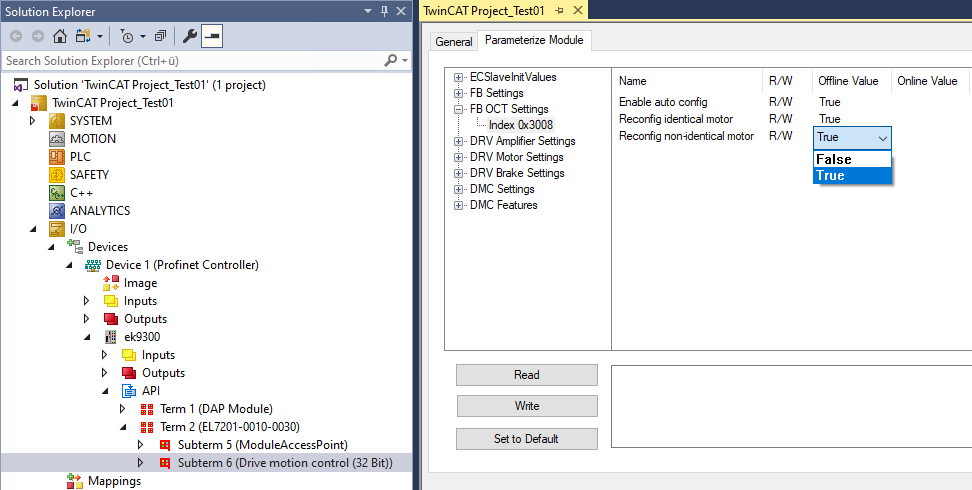
Task: Select DRV Amplifier Settings tree item
Action: [523, 141]
